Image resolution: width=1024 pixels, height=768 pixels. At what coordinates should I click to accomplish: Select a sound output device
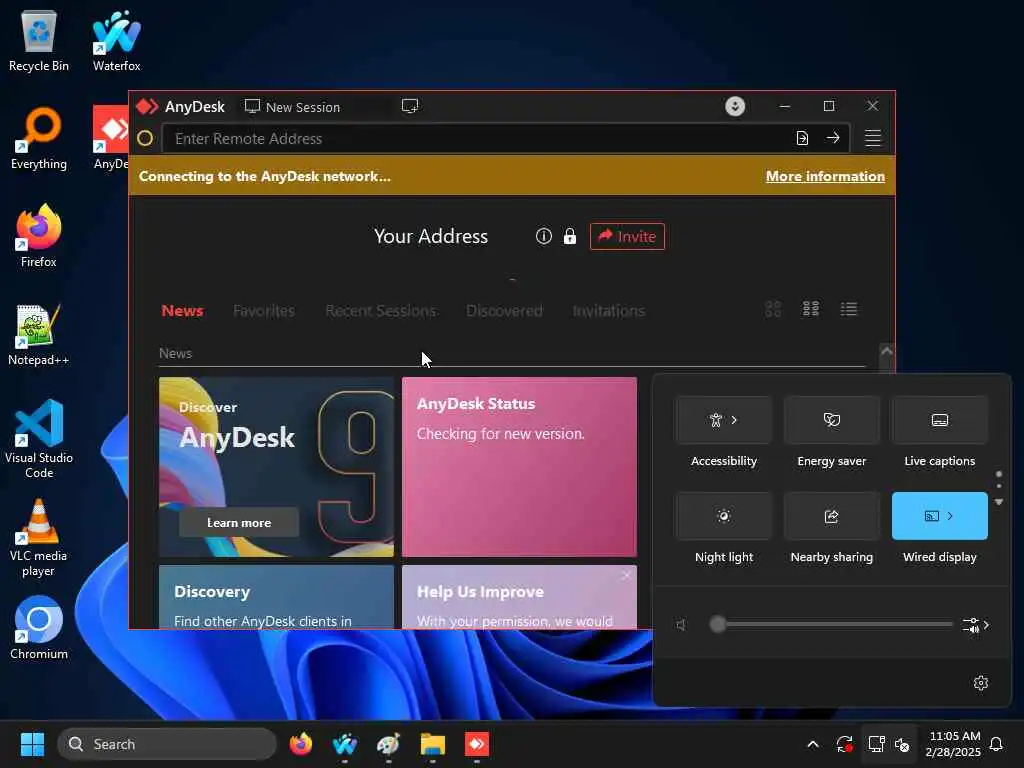[x=976, y=625]
